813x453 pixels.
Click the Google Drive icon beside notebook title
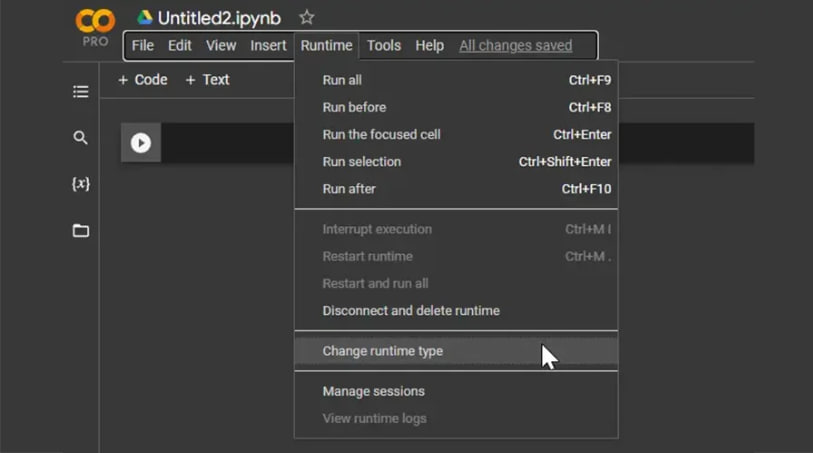point(145,18)
